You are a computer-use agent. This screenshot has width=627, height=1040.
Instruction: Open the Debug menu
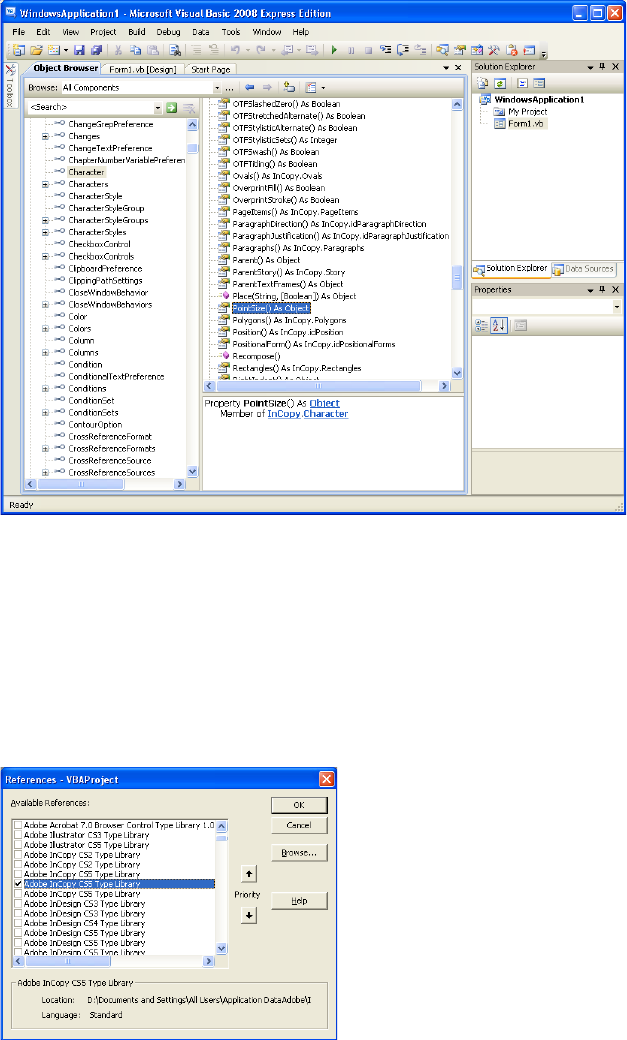tap(168, 32)
